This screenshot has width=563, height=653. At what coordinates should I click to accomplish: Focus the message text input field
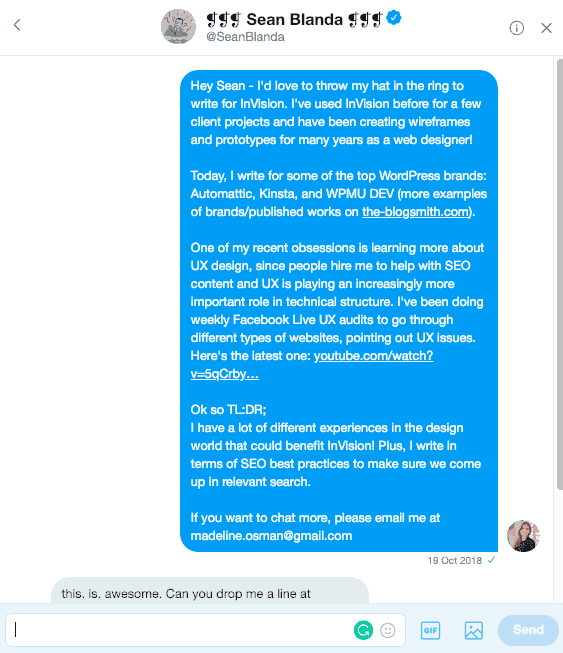[x=179, y=630]
